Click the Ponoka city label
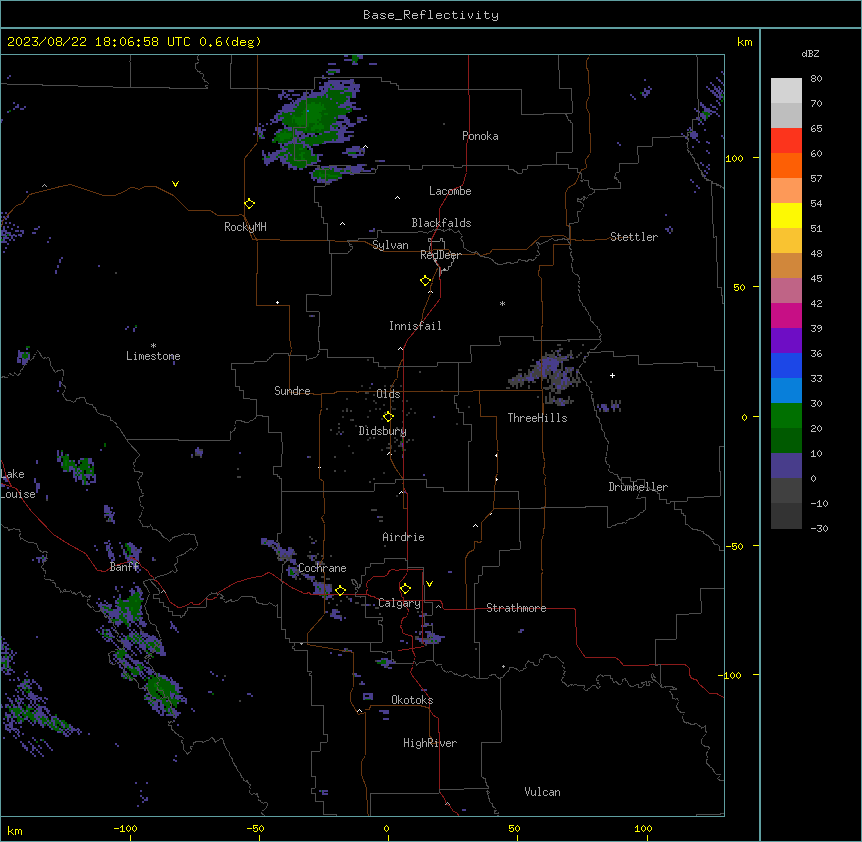This screenshot has height=842, width=862. (x=480, y=136)
